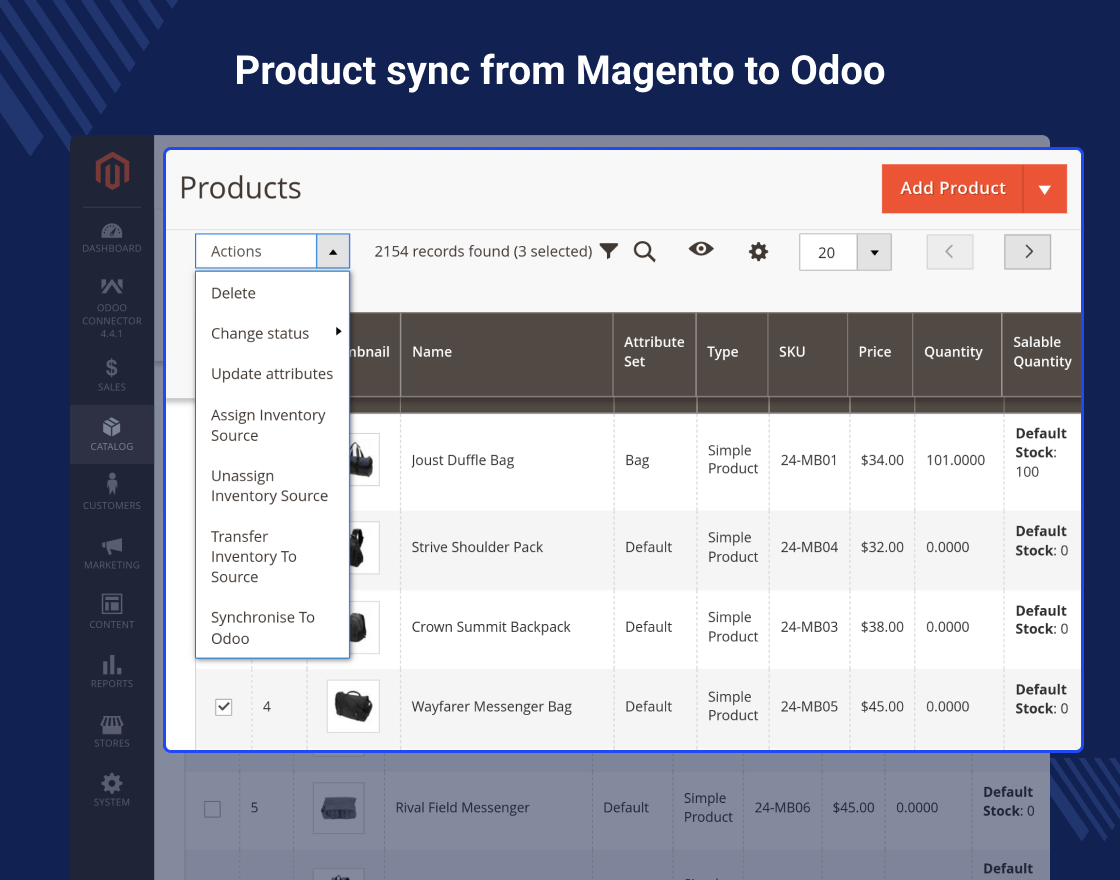Open the Customers sidebar section
Image resolution: width=1120 pixels, height=880 pixels.
coord(112,492)
